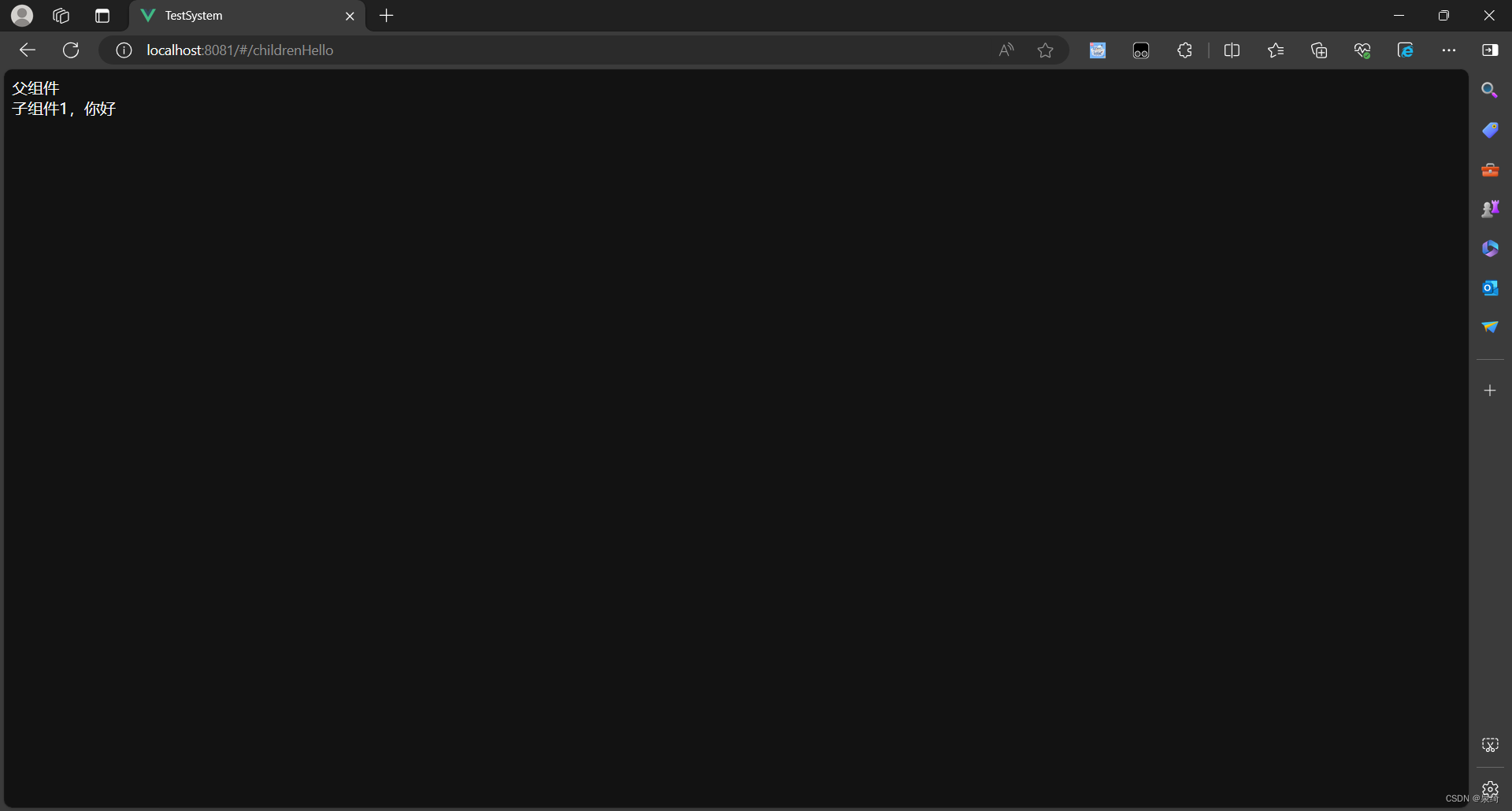Open Collections panel
The image size is (1512, 811).
1319,50
